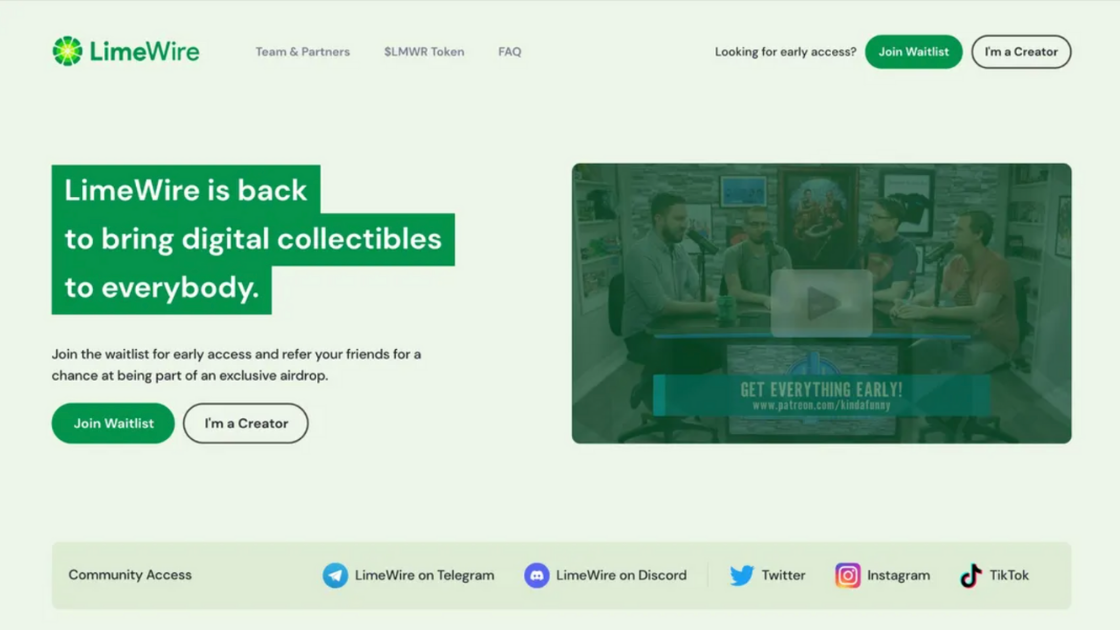Click the 'Looking for early access?' text
Screen dimensions: 1120x630
click(x=785, y=51)
